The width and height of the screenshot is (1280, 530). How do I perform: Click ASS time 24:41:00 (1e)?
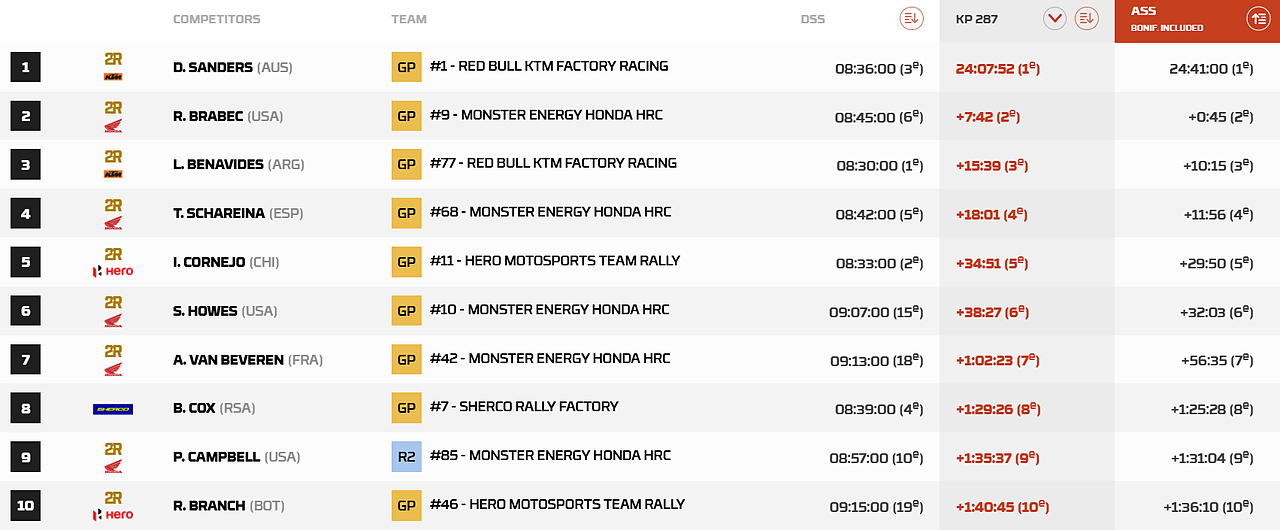point(1211,68)
